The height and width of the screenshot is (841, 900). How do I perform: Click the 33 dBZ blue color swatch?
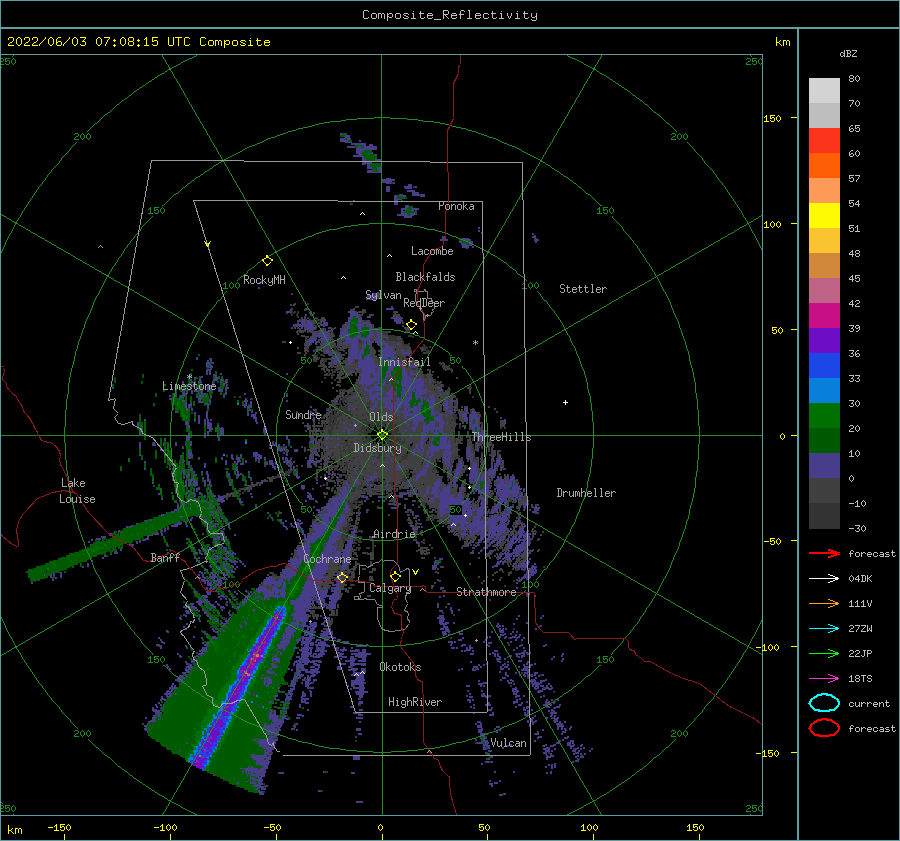pos(824,390)
